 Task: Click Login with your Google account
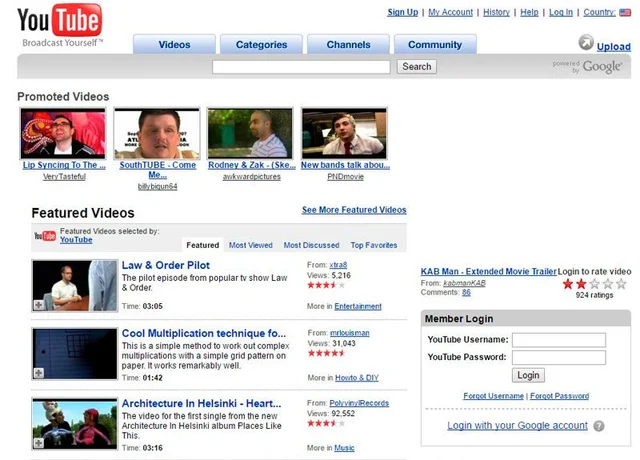[x=517, y=426]
